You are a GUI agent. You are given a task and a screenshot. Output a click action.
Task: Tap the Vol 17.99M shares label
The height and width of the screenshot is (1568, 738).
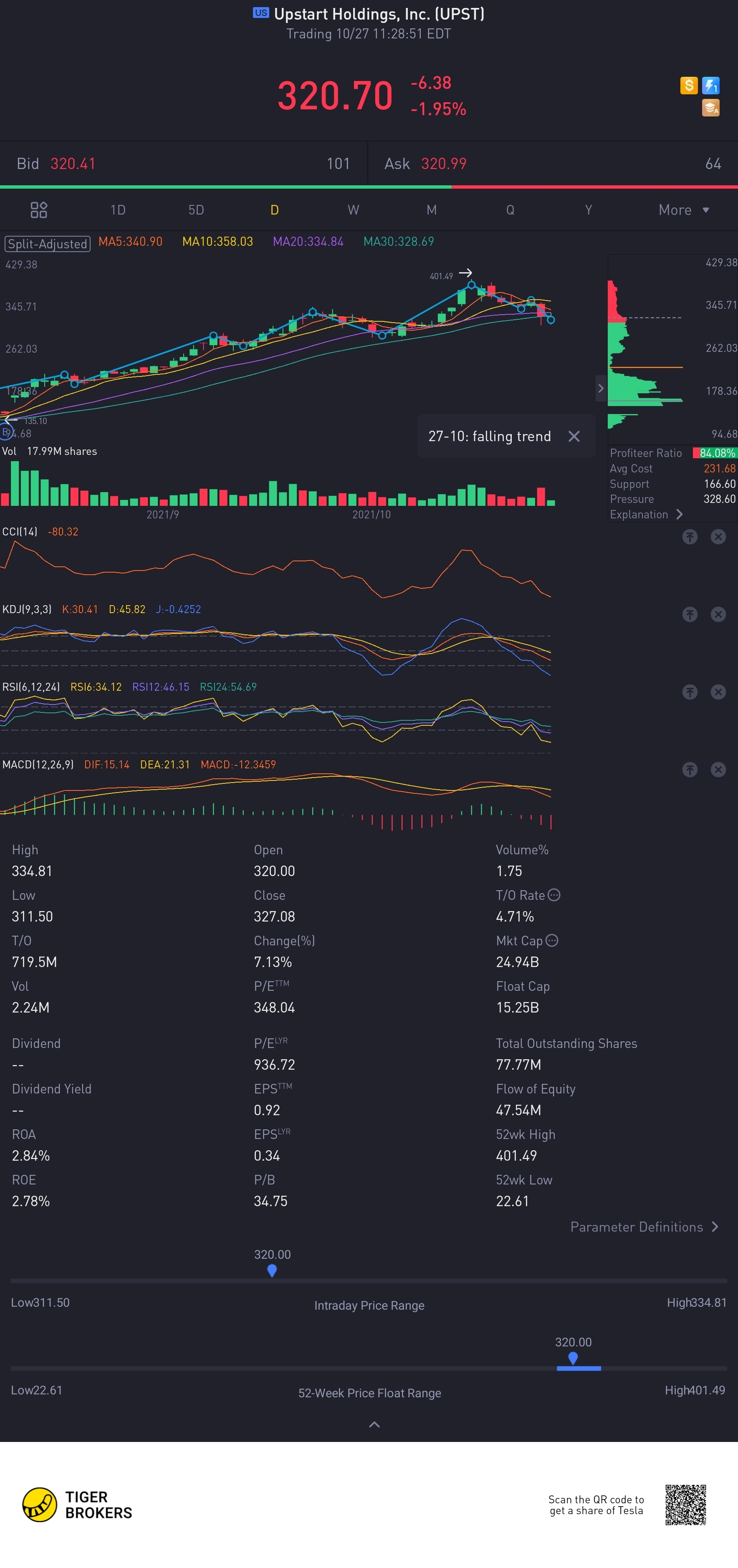tap(49, 451)
